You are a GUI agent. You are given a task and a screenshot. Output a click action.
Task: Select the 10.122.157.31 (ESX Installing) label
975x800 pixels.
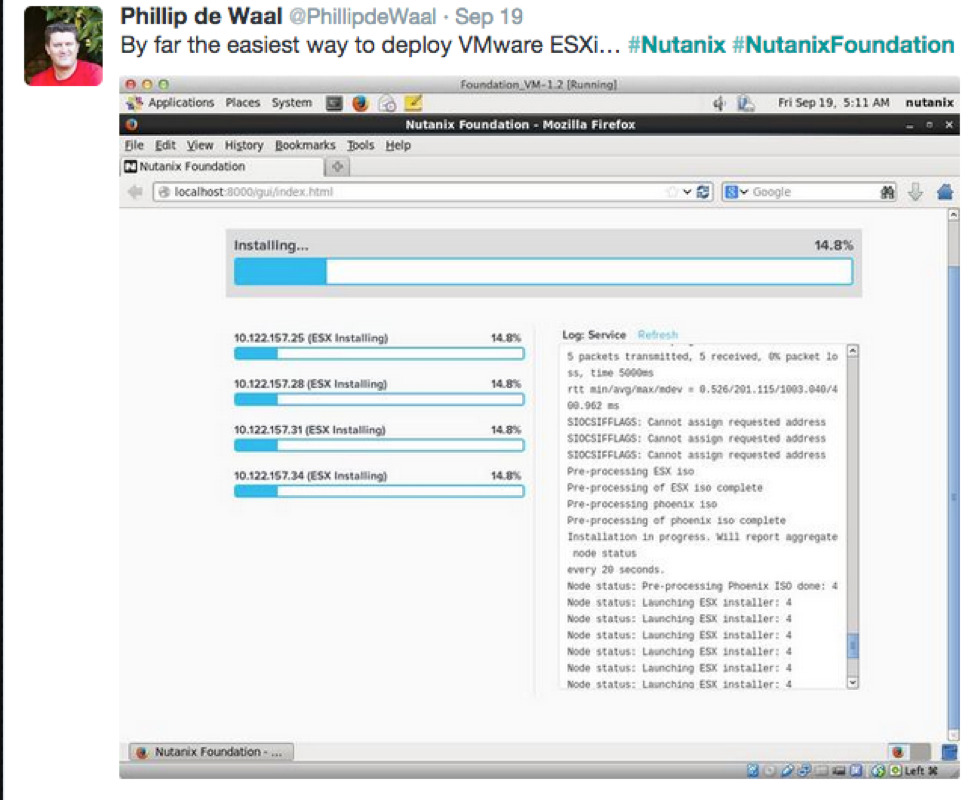coord(310,430)
